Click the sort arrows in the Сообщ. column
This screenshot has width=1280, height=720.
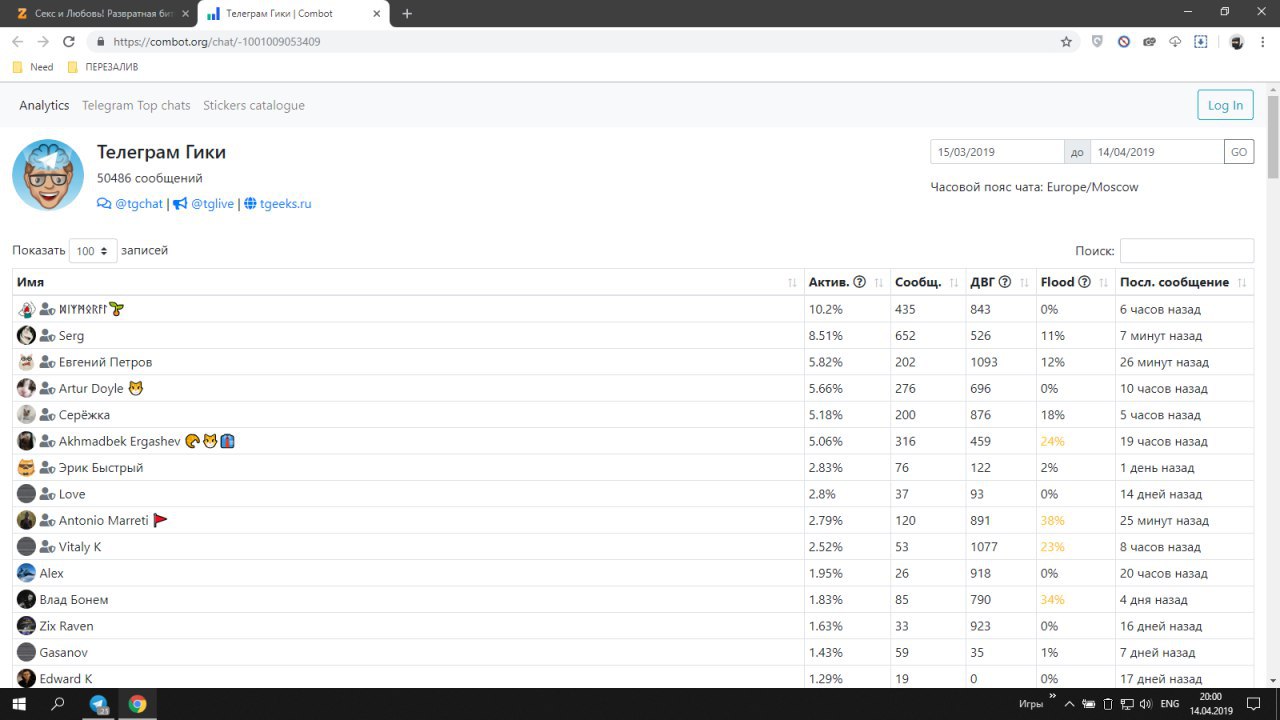tap(954, 283)
